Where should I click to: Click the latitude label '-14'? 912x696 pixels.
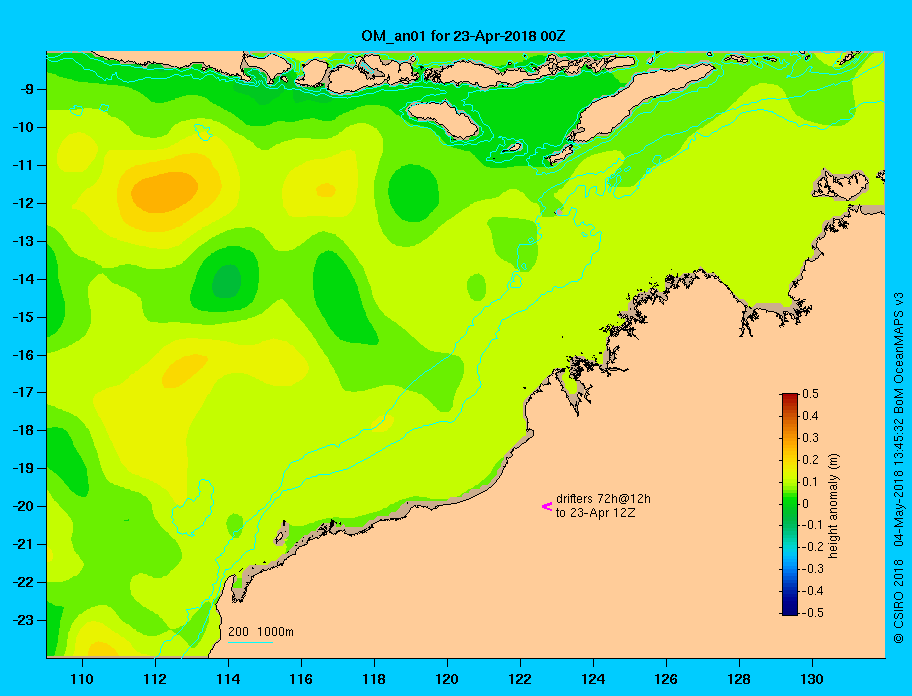click(x=24, y=279)
